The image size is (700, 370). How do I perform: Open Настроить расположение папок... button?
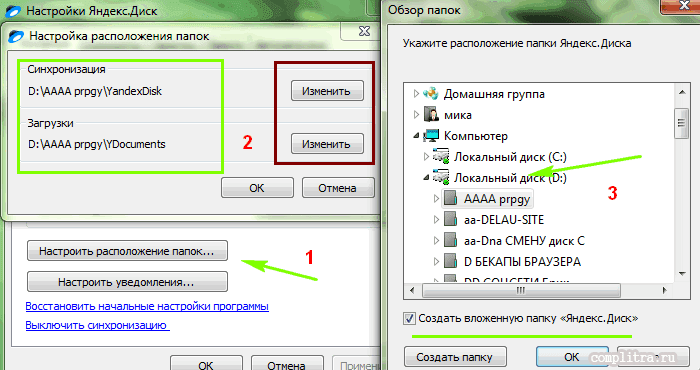(x=127, y=251)
